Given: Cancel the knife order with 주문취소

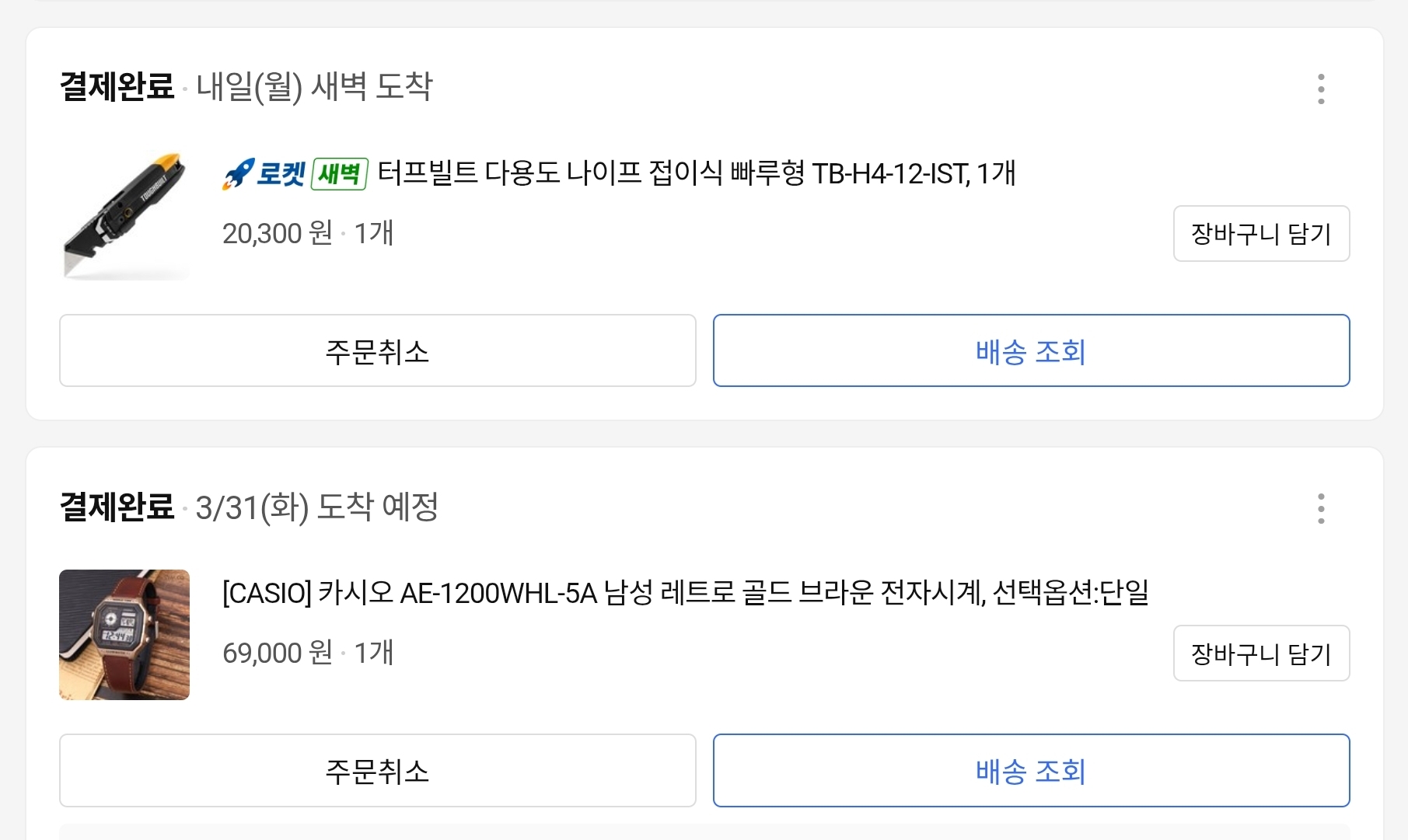Looking at the screenshot, I should [x=377, y=351].
